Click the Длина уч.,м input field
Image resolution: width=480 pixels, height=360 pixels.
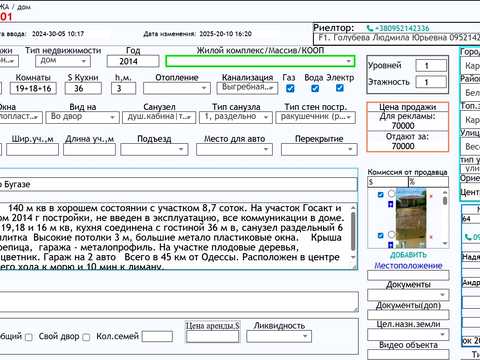(x=90, y=150)
